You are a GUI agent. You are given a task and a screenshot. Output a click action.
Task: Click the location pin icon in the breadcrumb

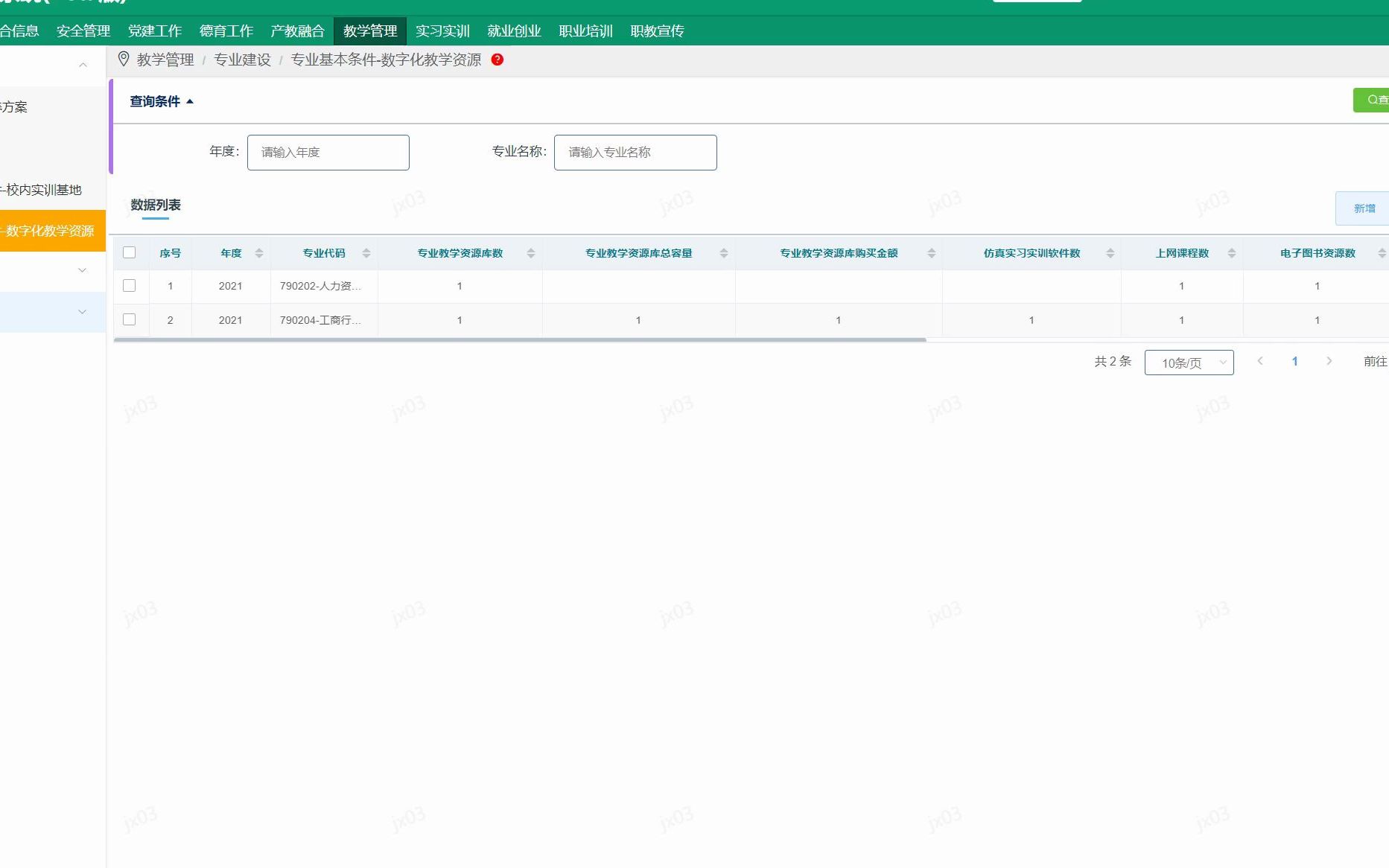pyautogui.click(x=124, y=60)
